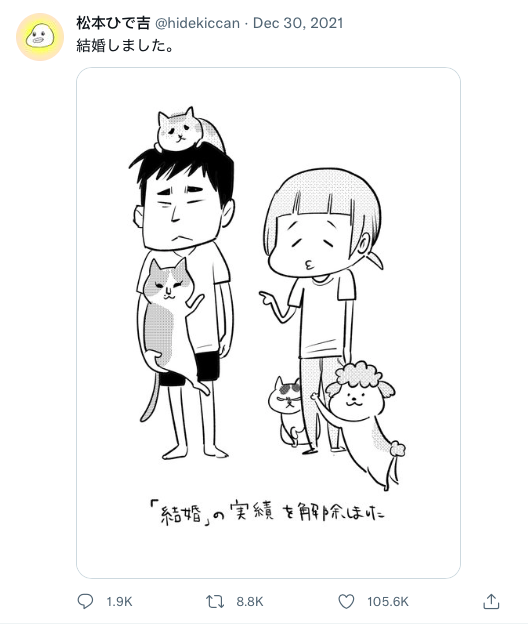Screen dimensions: 528x627
Task: Click the fluffy poodle dog drawing
Action: click(362, 424)
